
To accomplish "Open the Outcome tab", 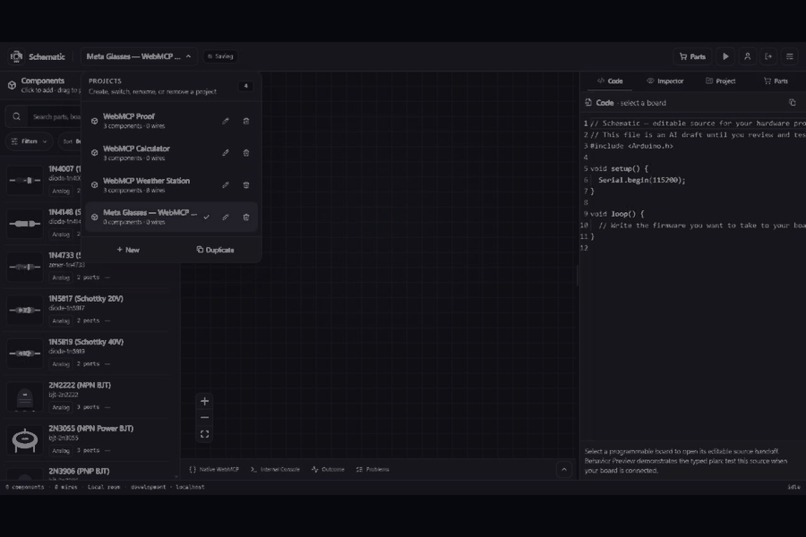I will coord(328,469).
